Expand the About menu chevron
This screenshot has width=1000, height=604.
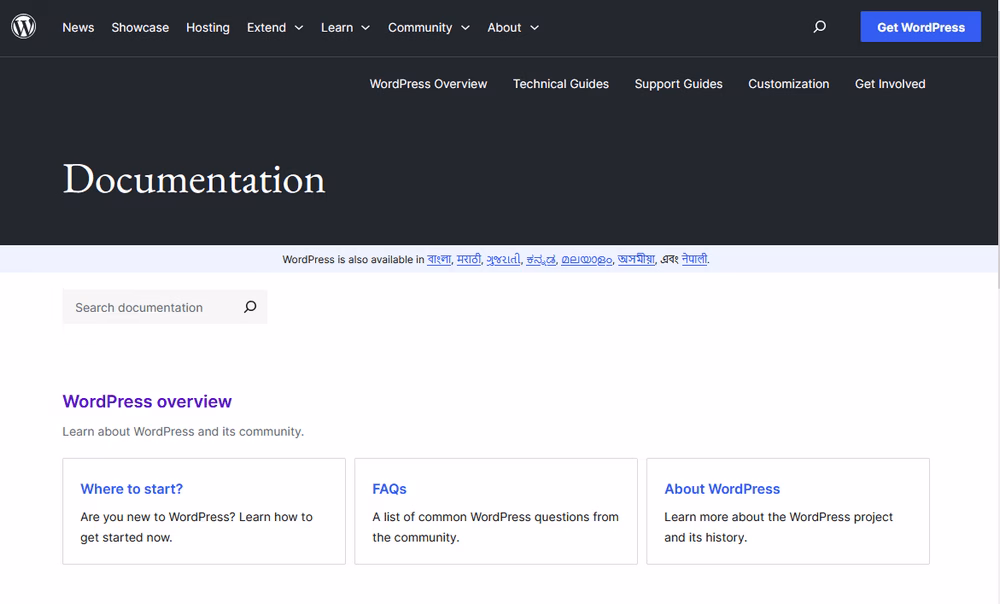(x=534, y=28)
